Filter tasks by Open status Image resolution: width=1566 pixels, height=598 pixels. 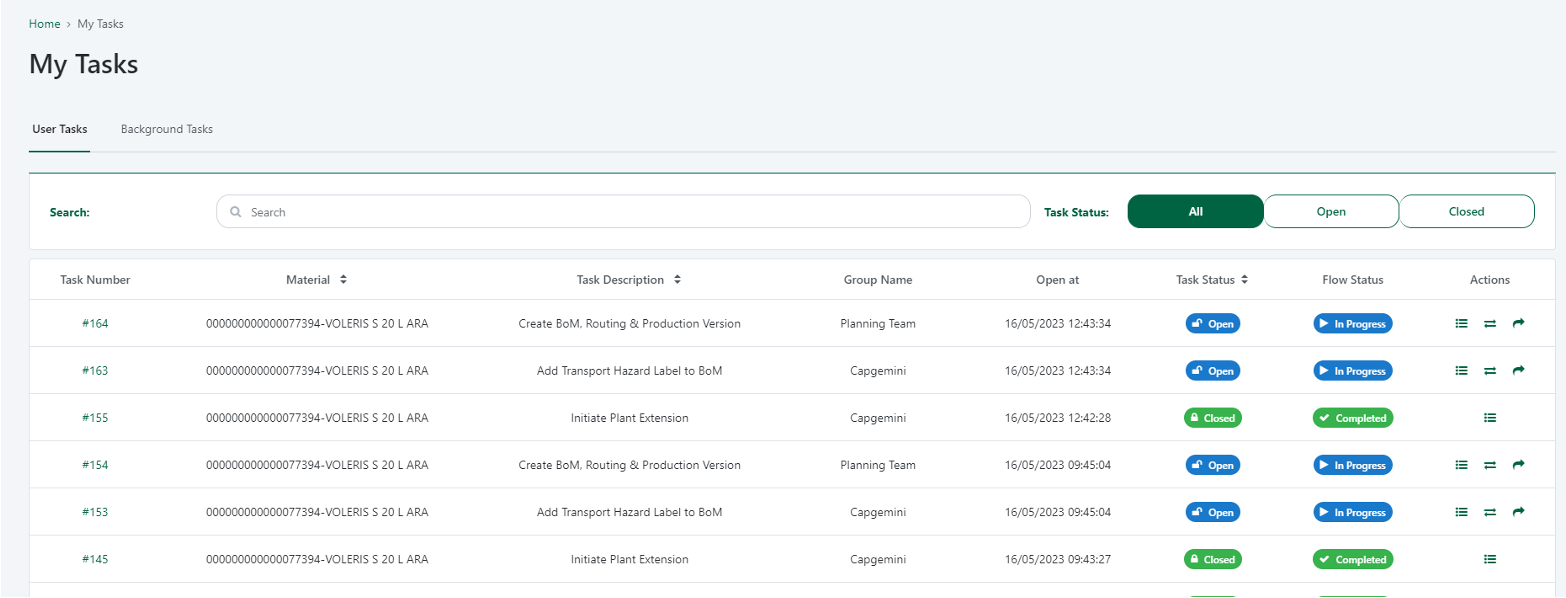pos(1331,212)
